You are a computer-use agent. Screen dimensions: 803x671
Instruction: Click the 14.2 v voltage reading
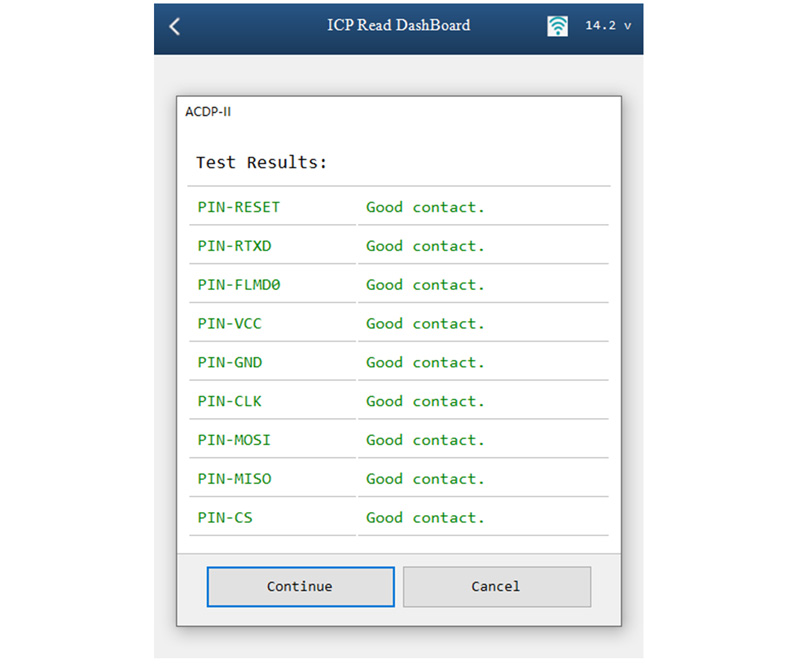click(608, 26)
